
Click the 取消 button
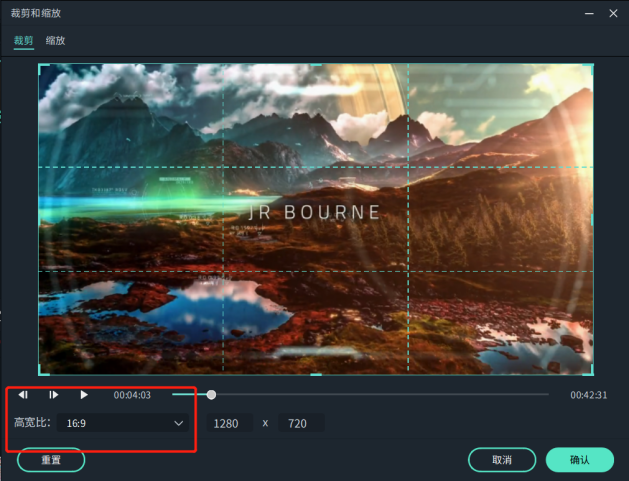(x=502, y=460)
